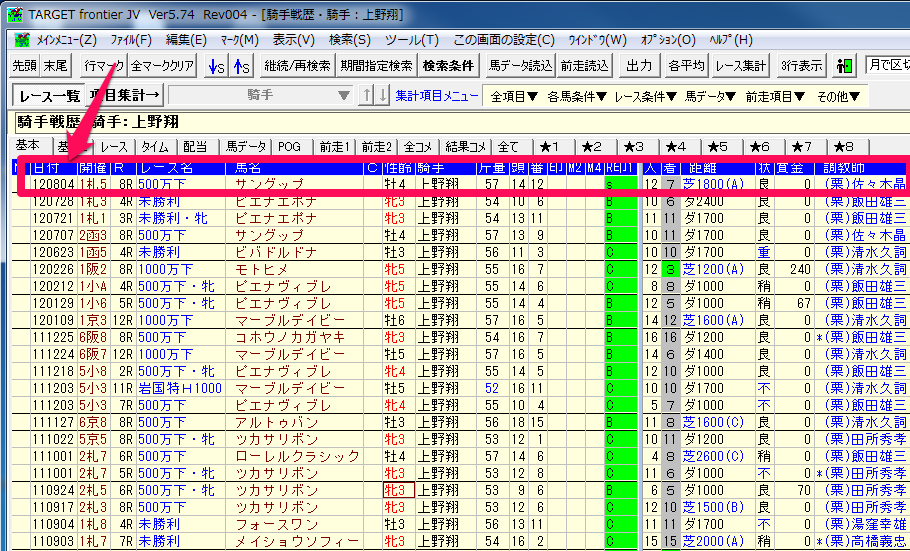Image resolution: width=910 pixels, height=551 pixels.
Task: Open ウィンドウ(W) menu
Action: point(597,40)
